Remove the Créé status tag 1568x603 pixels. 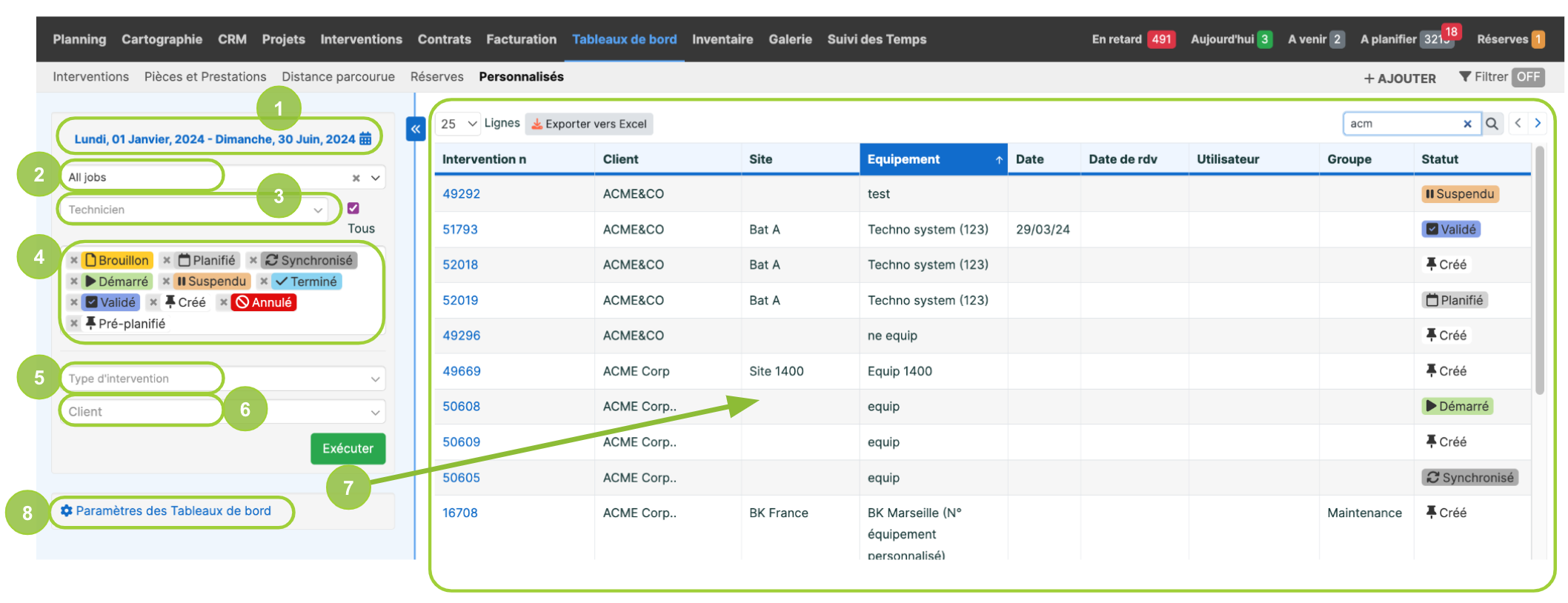pyautogui.click(x=153, y=302)
